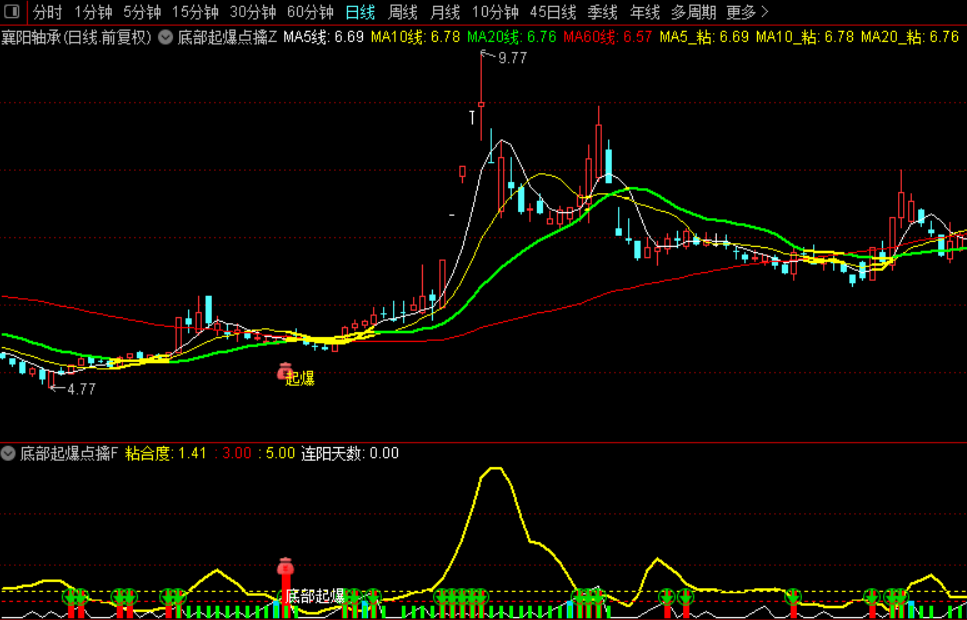The width and height of the screenshot is (967, 620).
Task: Click the red money bag in the sub-indicator panel
Action: pyautogui.click(x=284, y=565)
